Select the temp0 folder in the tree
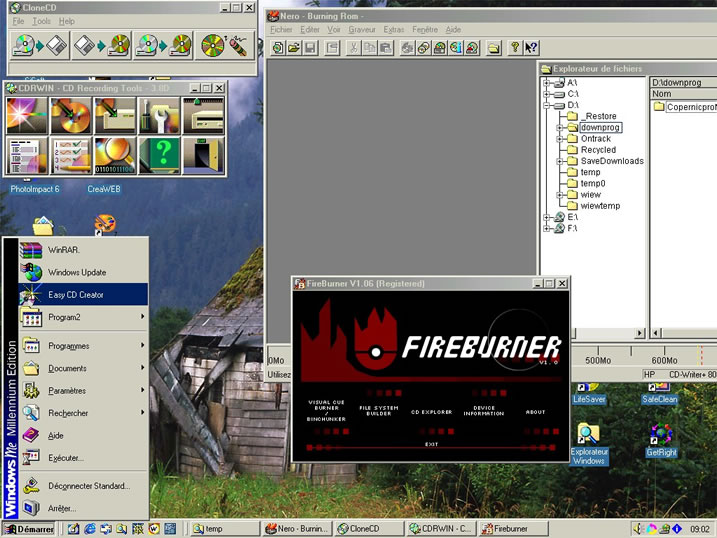This screenshot has height=538, width=717. [x=593, y=183]
